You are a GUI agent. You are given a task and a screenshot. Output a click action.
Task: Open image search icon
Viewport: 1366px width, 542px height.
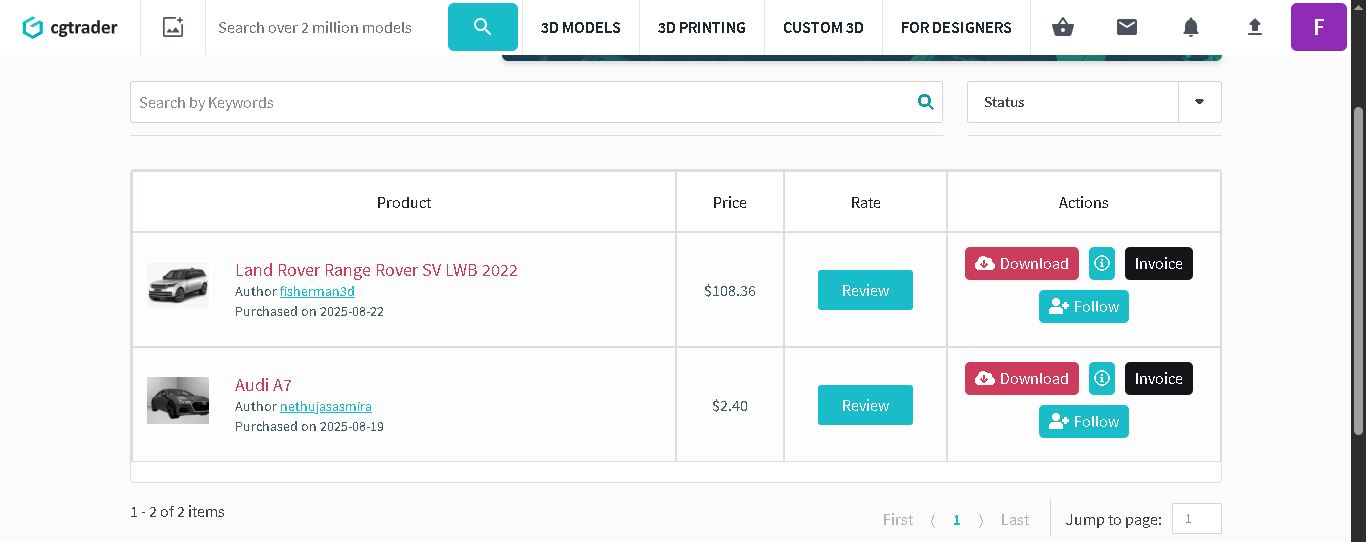(x=173, y=27)
